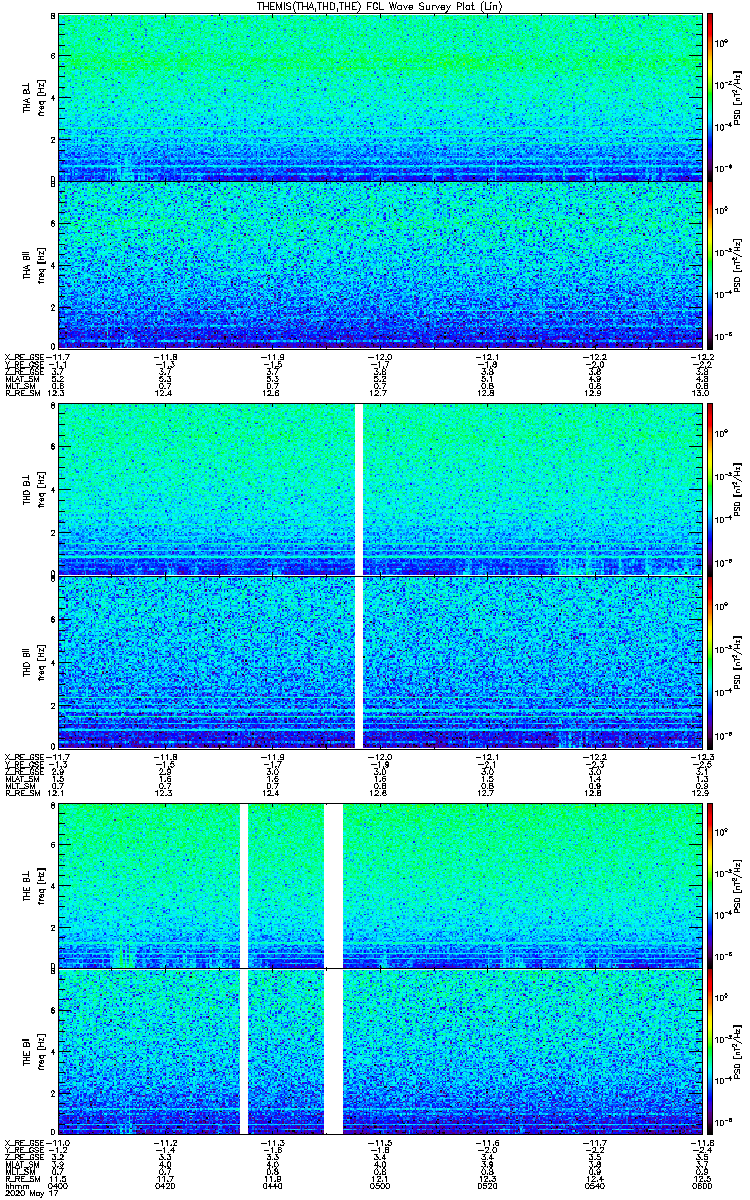Click the '0400' time tick label
The image size is (750, 1200).
(58, 1188)
